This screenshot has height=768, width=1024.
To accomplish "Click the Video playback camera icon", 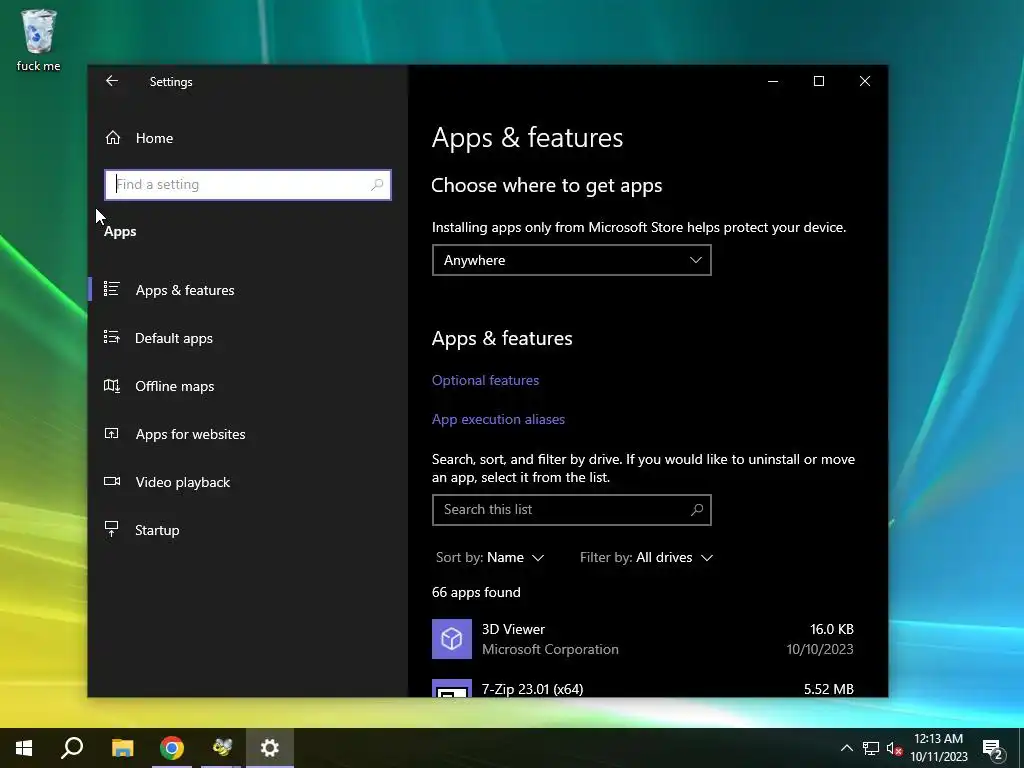I will 112,481.
